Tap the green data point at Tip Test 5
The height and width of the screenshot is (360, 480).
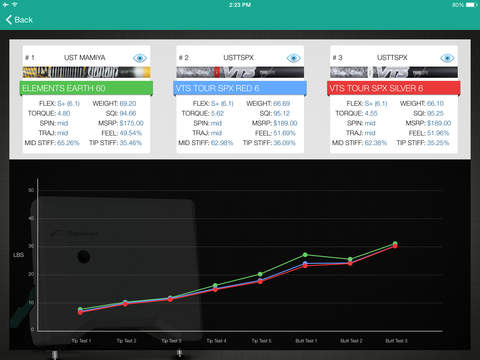point(260,274)
